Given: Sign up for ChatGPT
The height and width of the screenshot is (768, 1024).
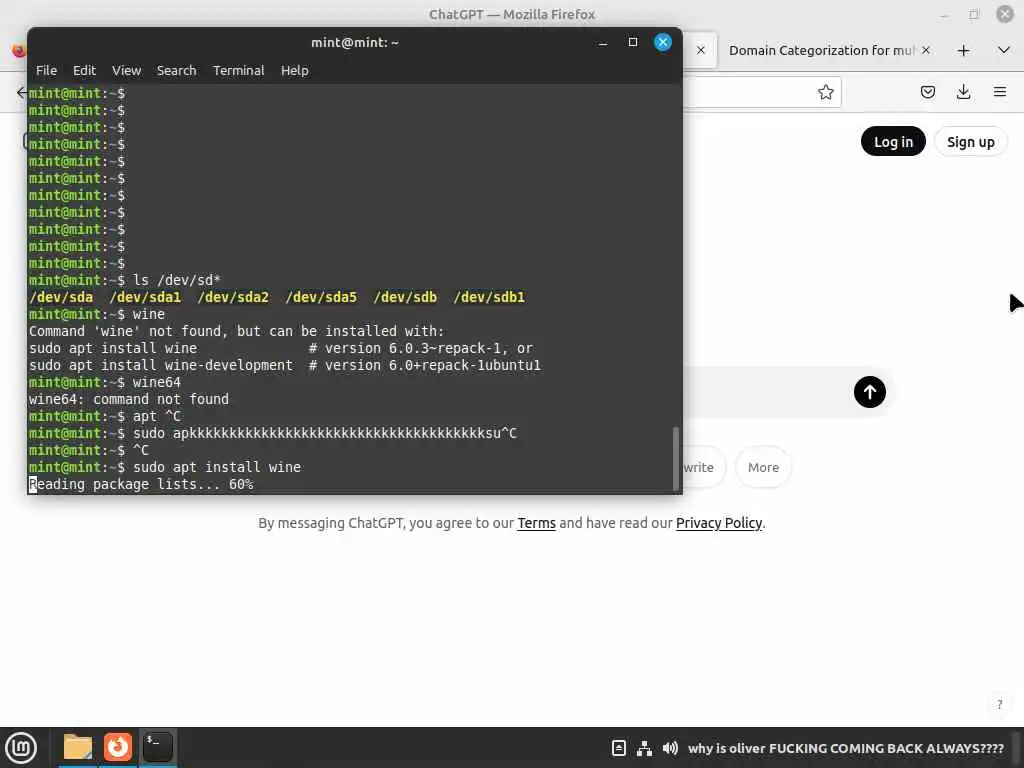Looking at the screenshot, I should tap(970, 142).
